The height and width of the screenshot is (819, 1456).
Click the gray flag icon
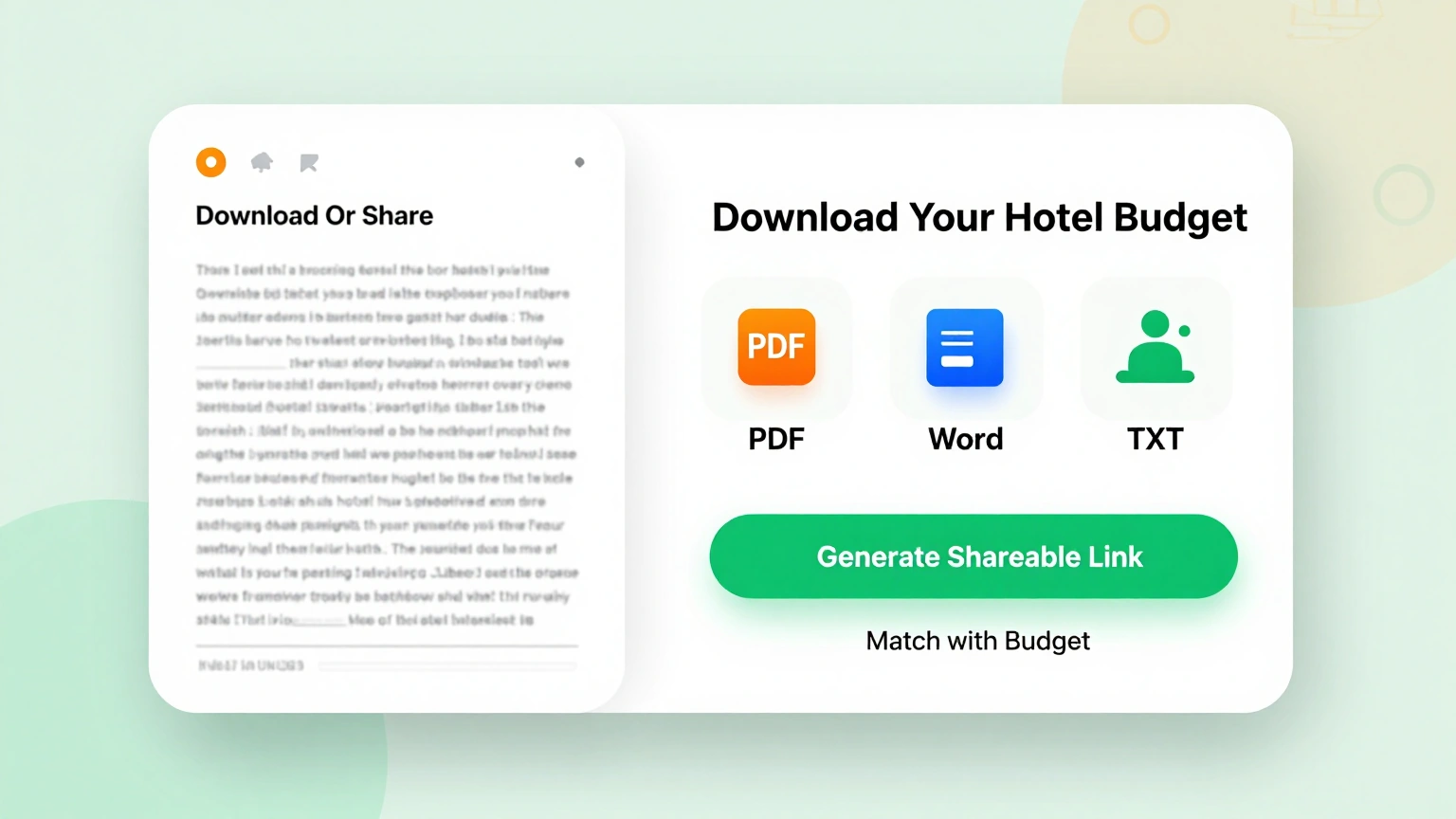tap(309, 163)
